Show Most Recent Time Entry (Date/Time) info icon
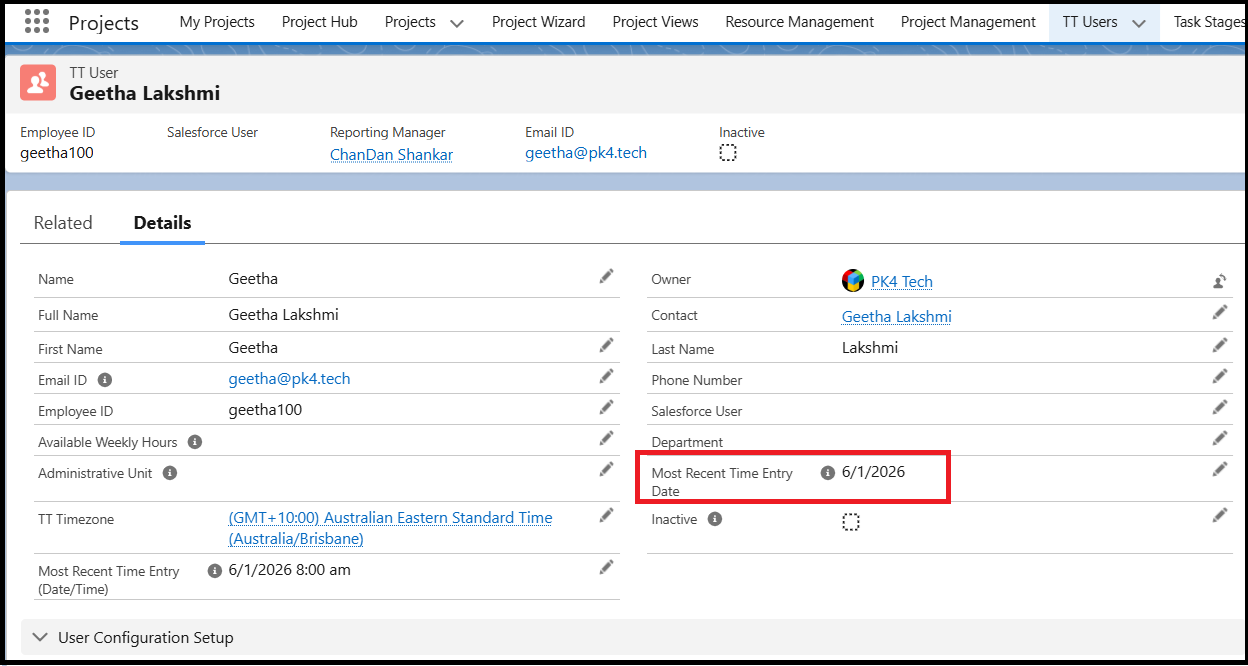Screen dimensions: 1248x666 (x=214, y=571)
